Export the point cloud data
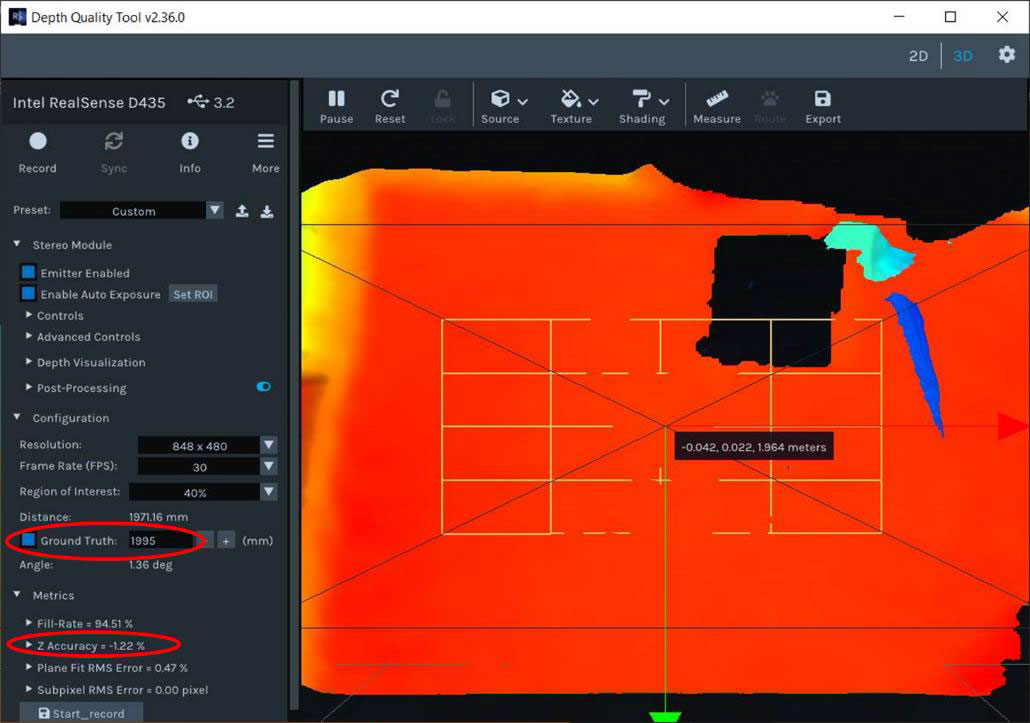The image size is (1030, 723). click(x=822, y=104)
